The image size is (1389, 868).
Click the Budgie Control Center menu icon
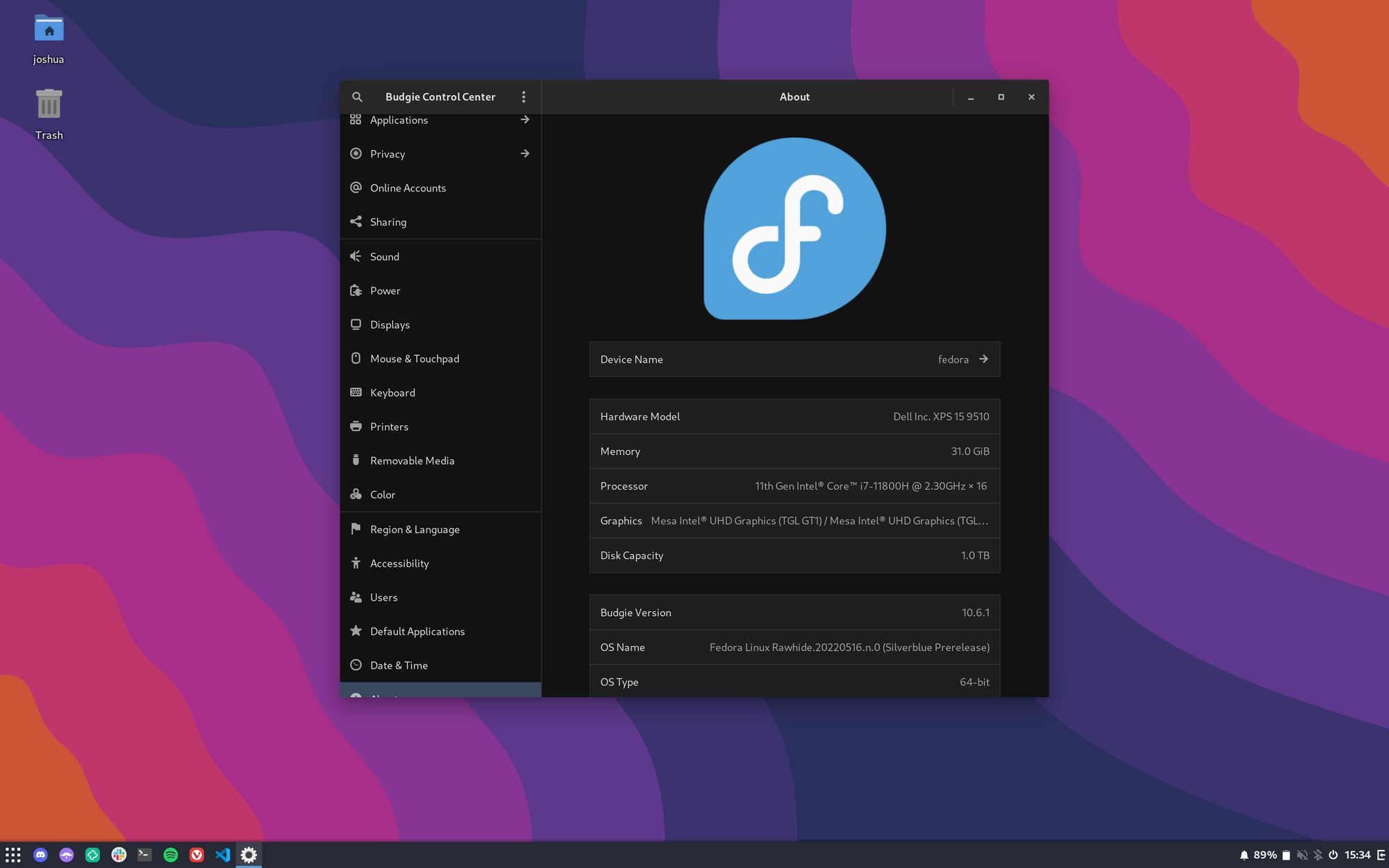524,97
